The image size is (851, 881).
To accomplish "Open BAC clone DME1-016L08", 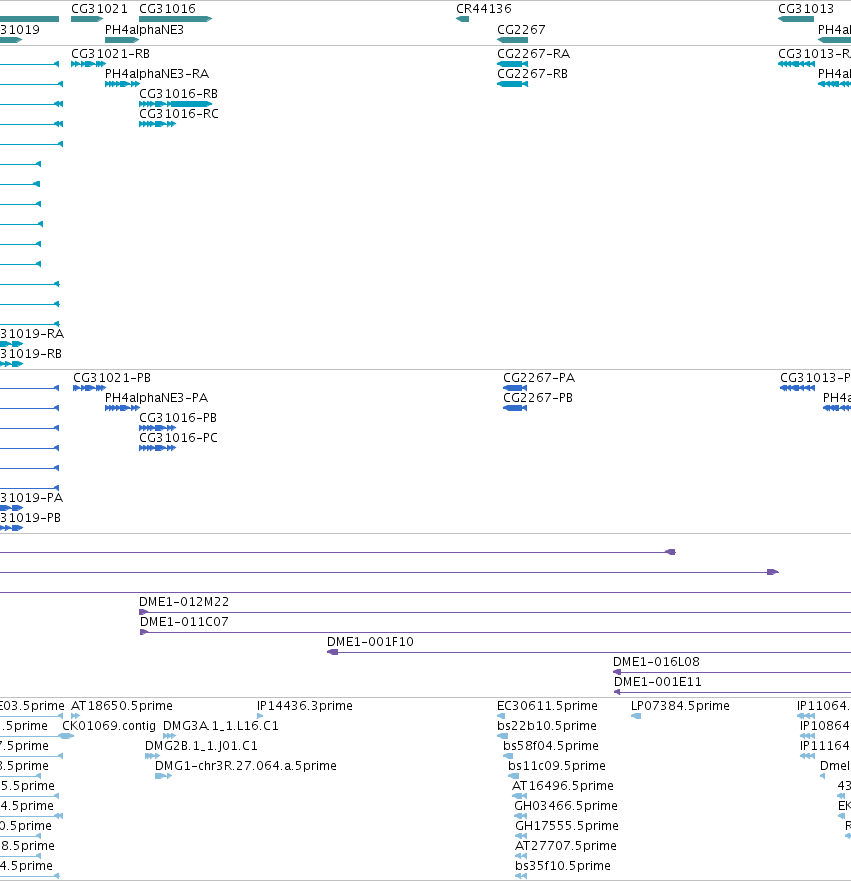I will 656,662.
